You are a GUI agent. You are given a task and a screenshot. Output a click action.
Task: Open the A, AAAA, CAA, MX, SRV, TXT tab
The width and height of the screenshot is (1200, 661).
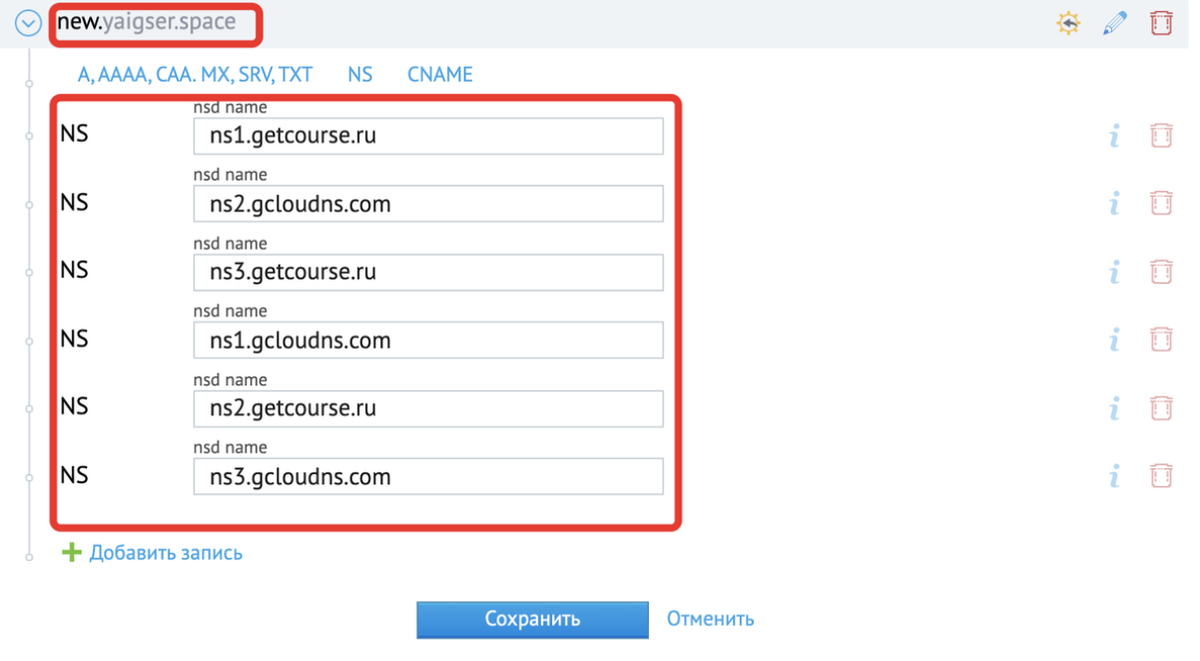195,74
